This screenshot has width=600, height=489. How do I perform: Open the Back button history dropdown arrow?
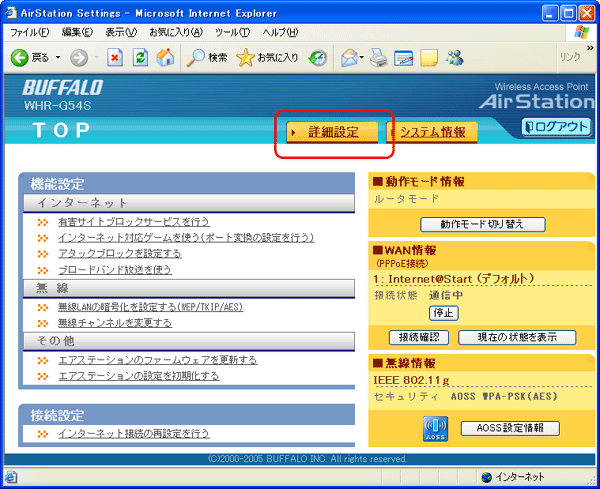[x=58, y=58]
